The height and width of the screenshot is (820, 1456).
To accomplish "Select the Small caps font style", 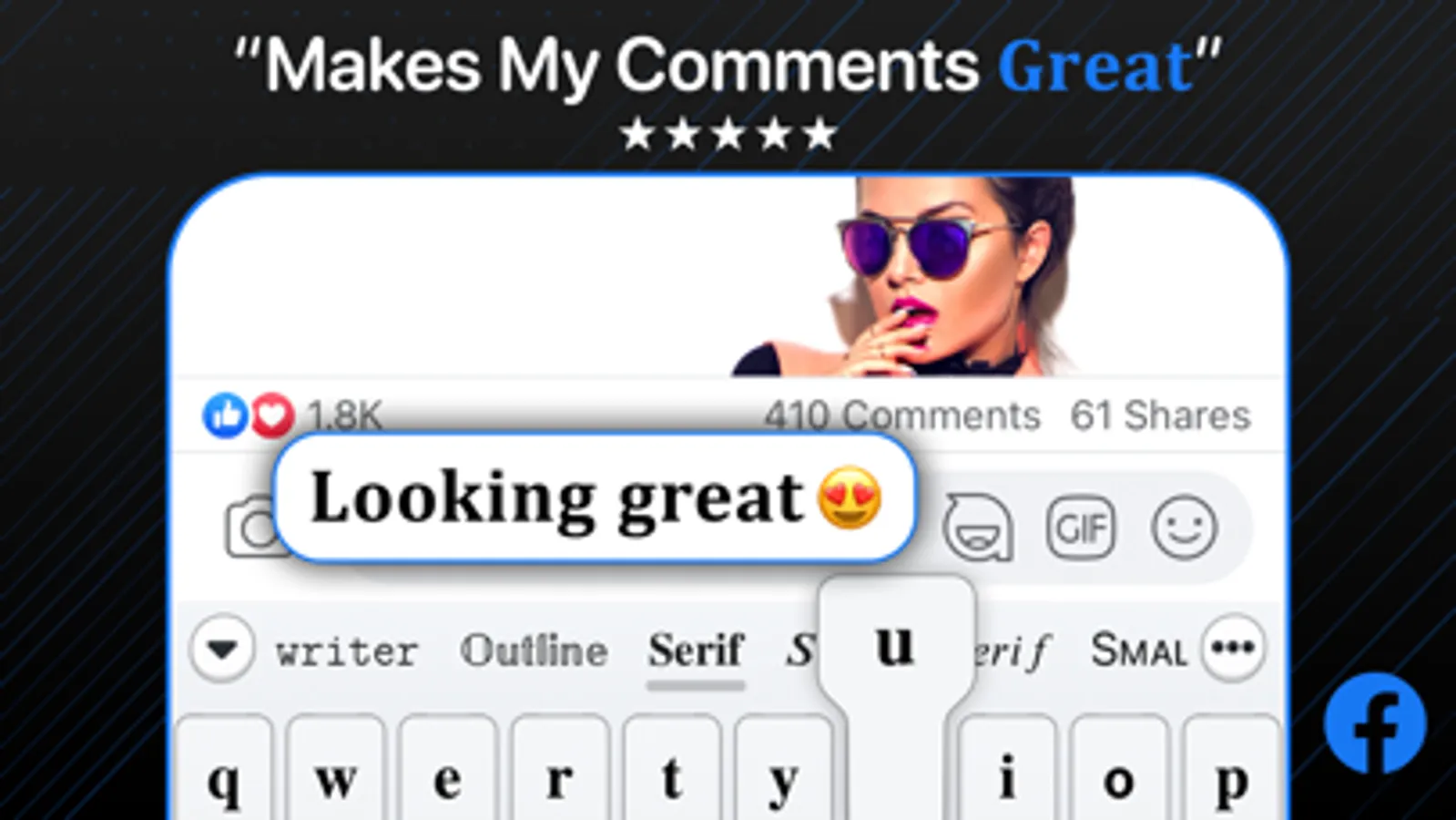I will 1139,651.
